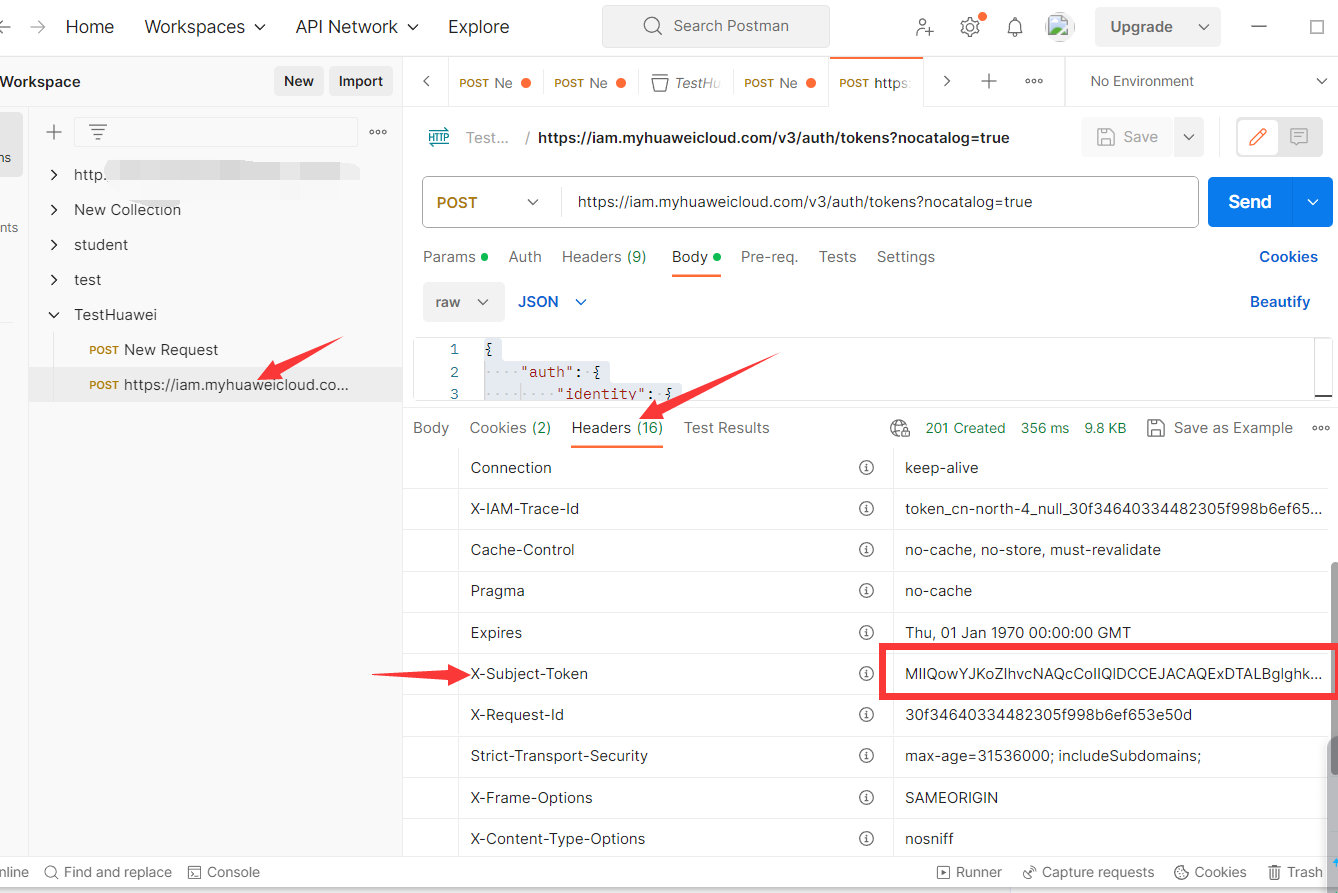
Task: Show info for Expires header
Action: click(867, 633)
